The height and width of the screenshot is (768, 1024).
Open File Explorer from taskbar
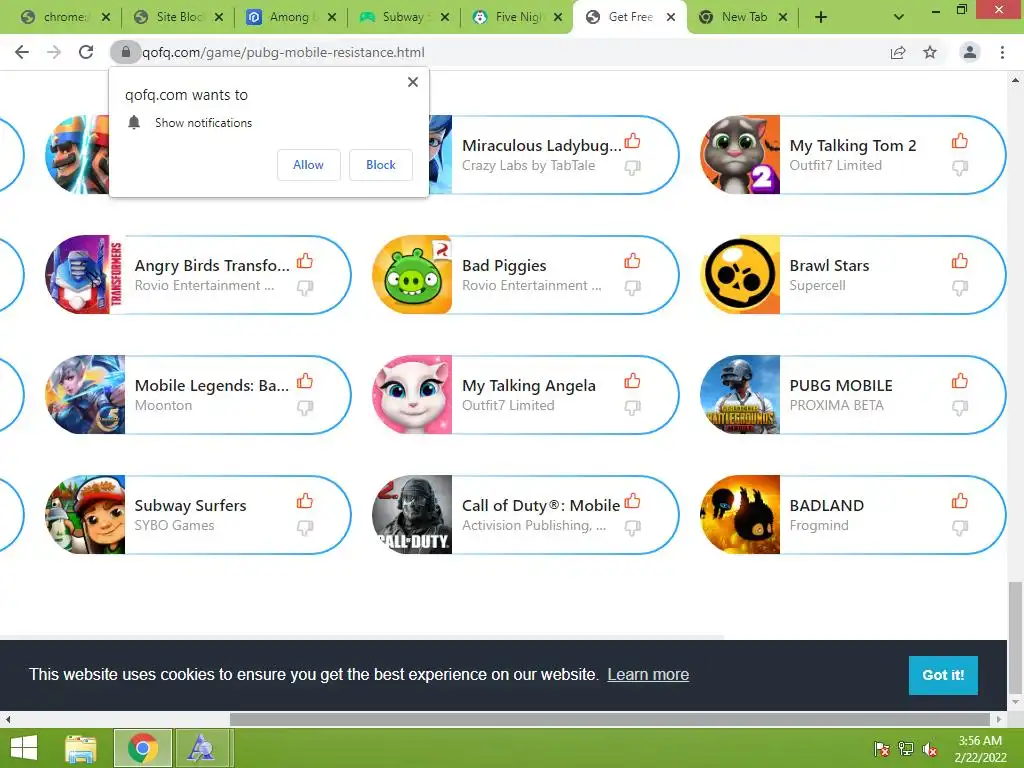81,748
